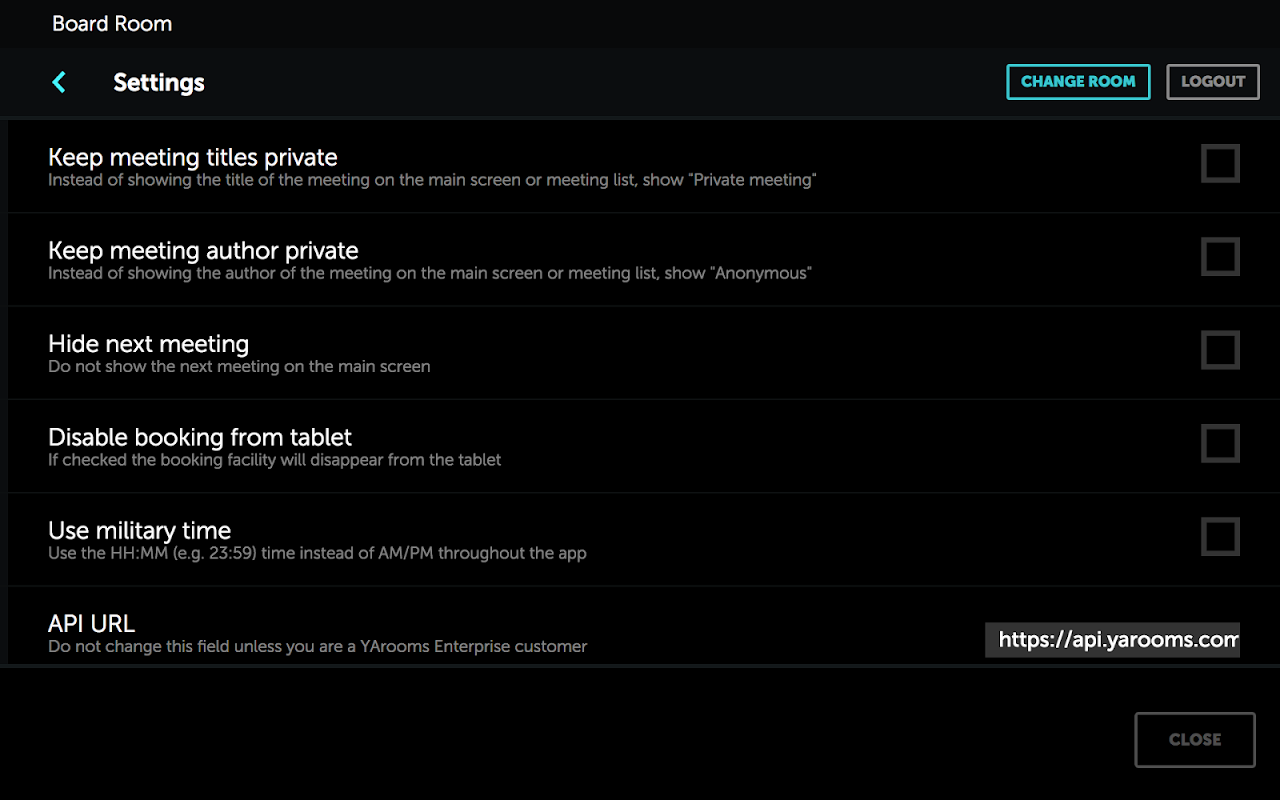Click the HH:MM time format description text
The image size is (1280, 800).
[x=317, y=553]
